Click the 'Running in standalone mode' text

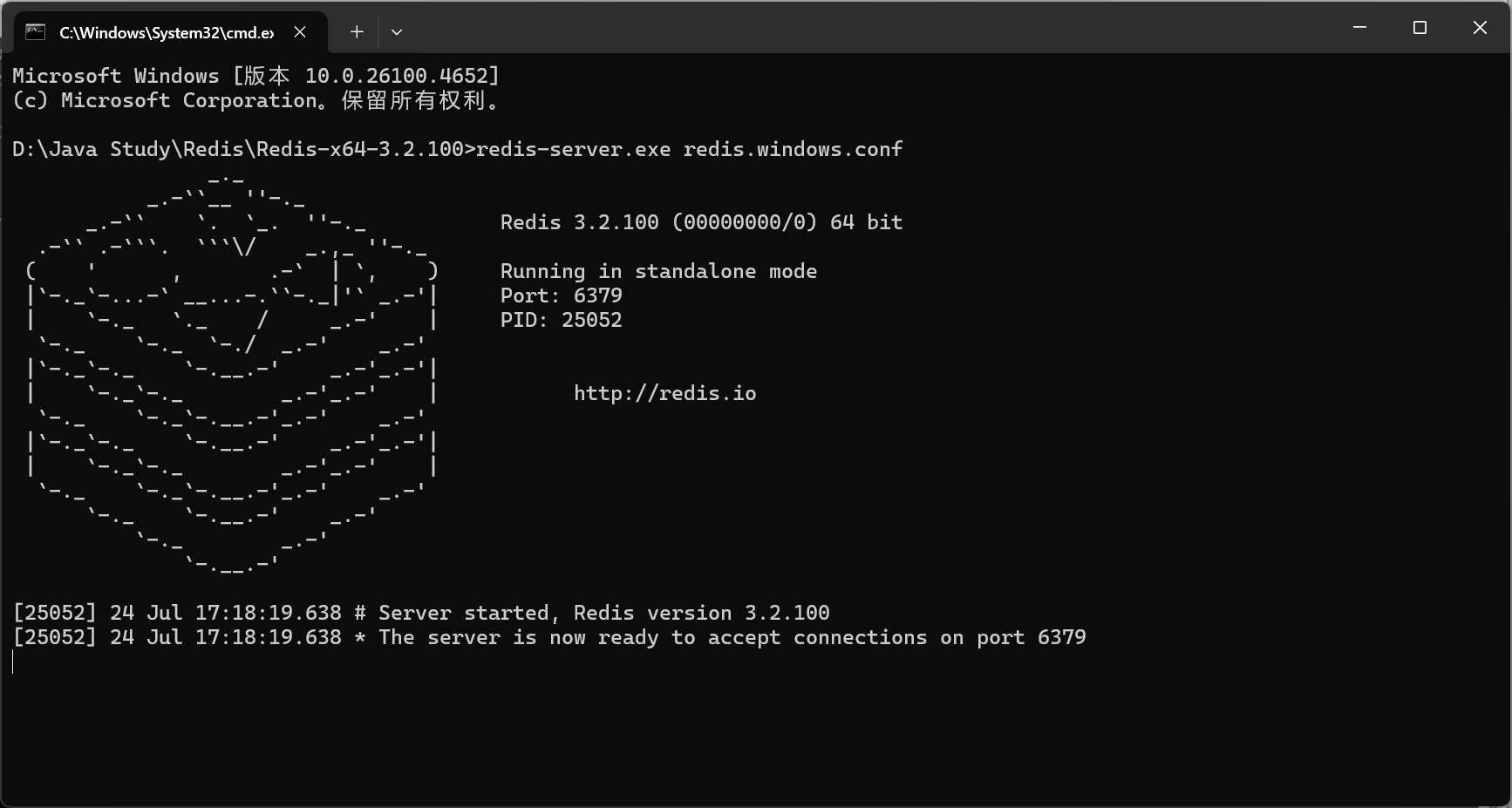[x=658, y=271]
